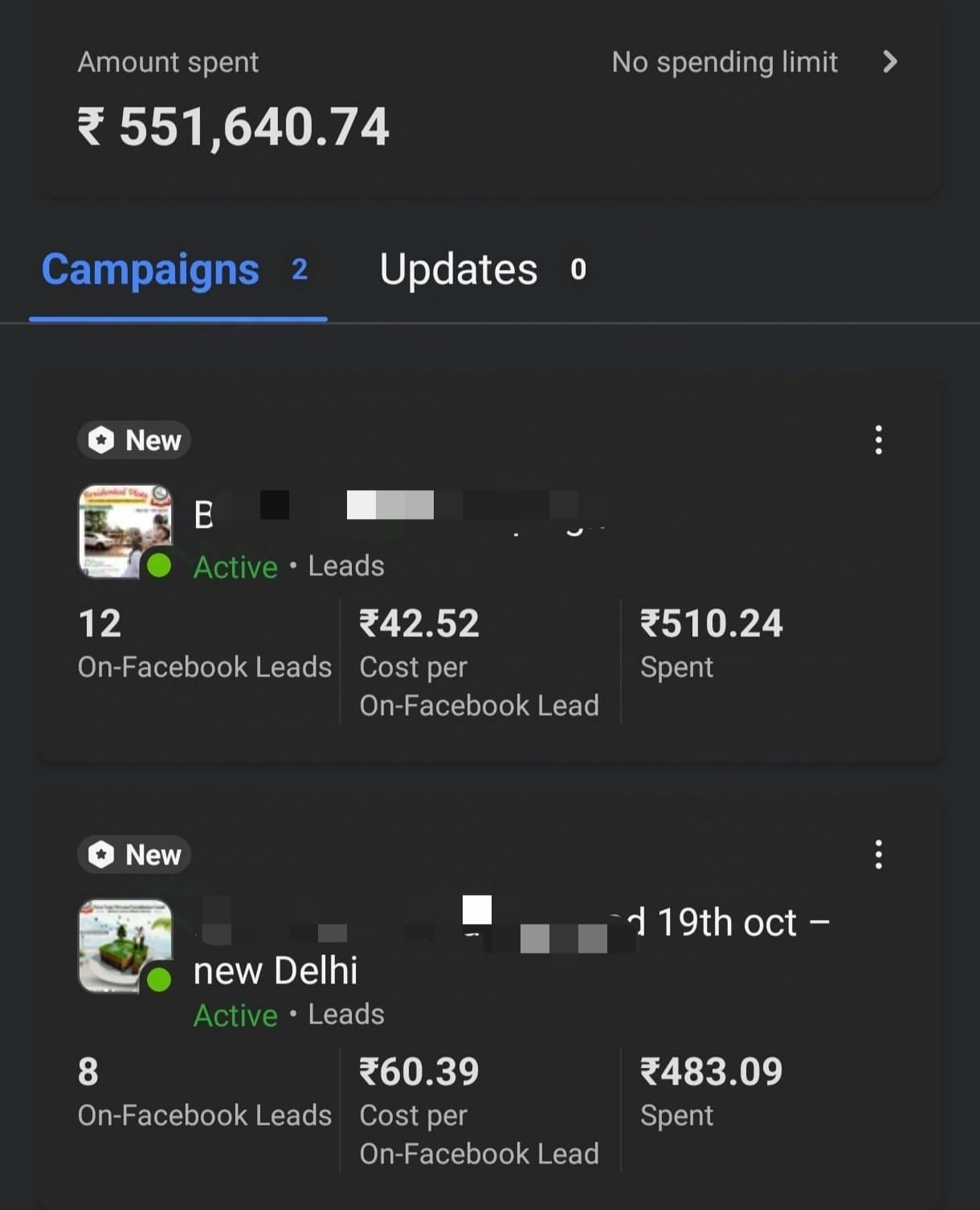980x1210 pixels.
Task: Tap the Active status of Delhi campaign
Action: tap(235, 1016)
